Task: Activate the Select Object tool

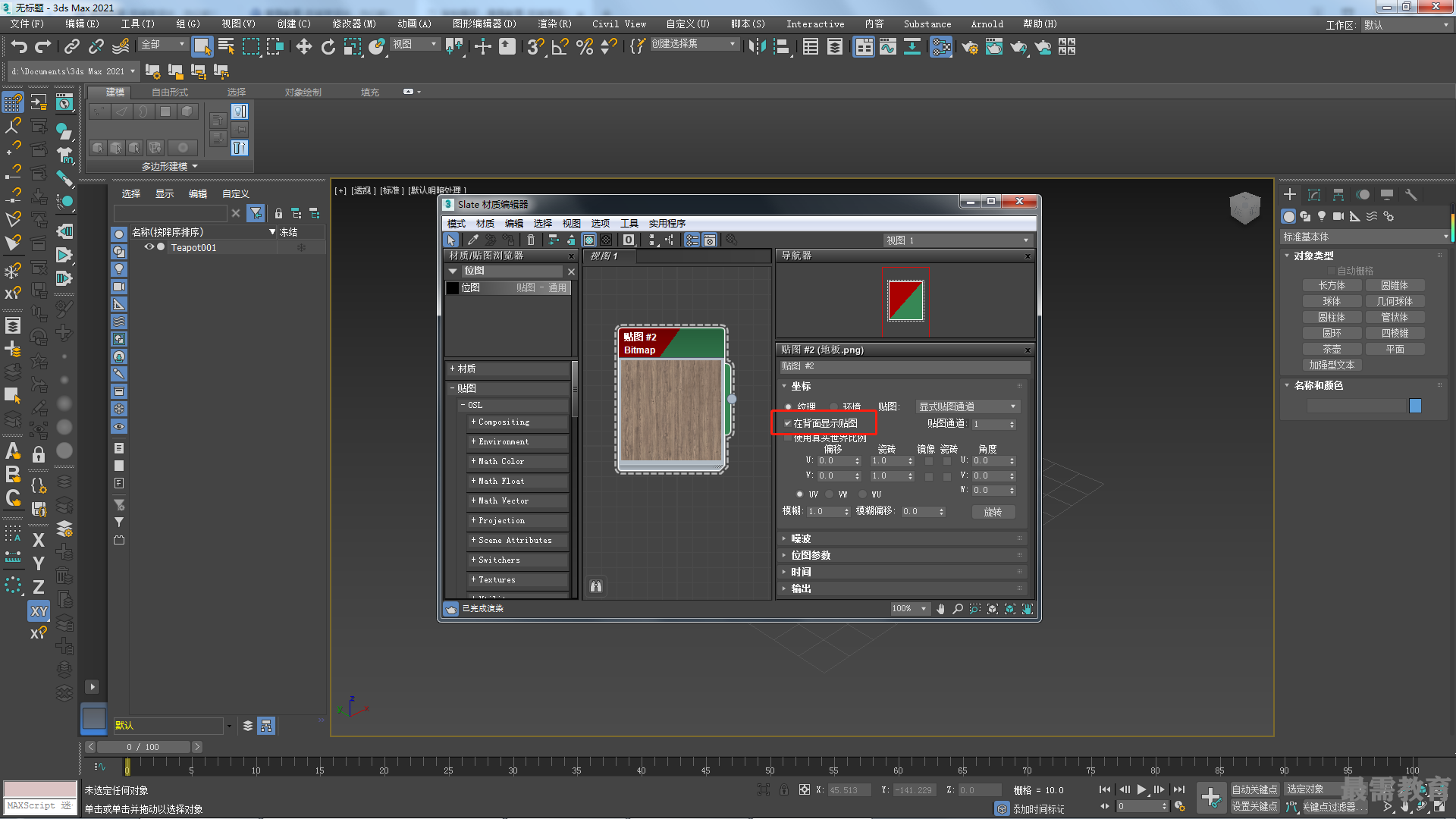Action: pos(202,47)
